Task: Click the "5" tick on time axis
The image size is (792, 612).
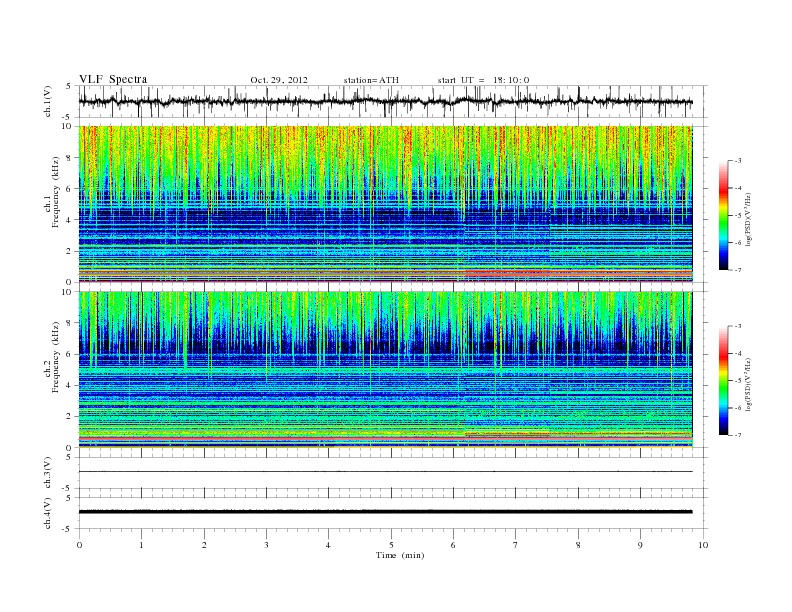Action: 391,545
